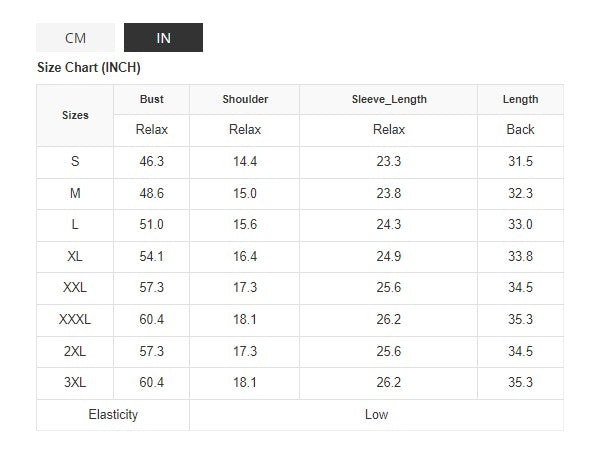The height and width of the screenshot is (455, 595).
Task: Select the 2XL size row label
Action: pyautogui.click(x=75, y=351)
